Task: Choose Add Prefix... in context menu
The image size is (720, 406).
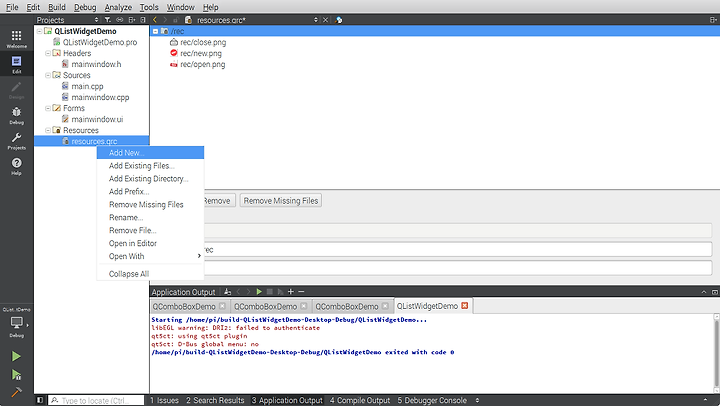Action: [150, 192]
